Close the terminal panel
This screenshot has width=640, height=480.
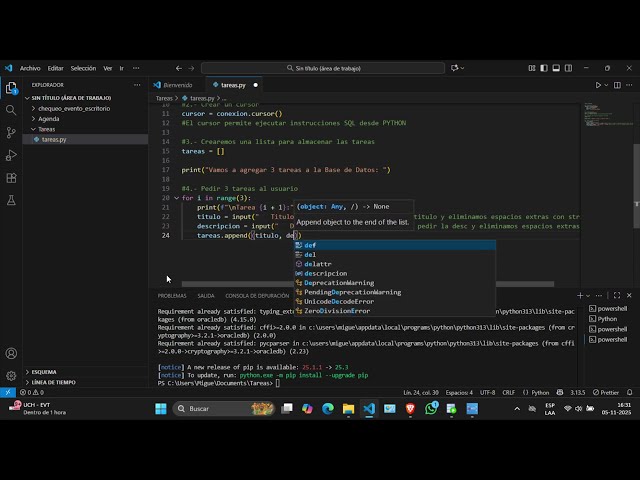click(629, 296)
